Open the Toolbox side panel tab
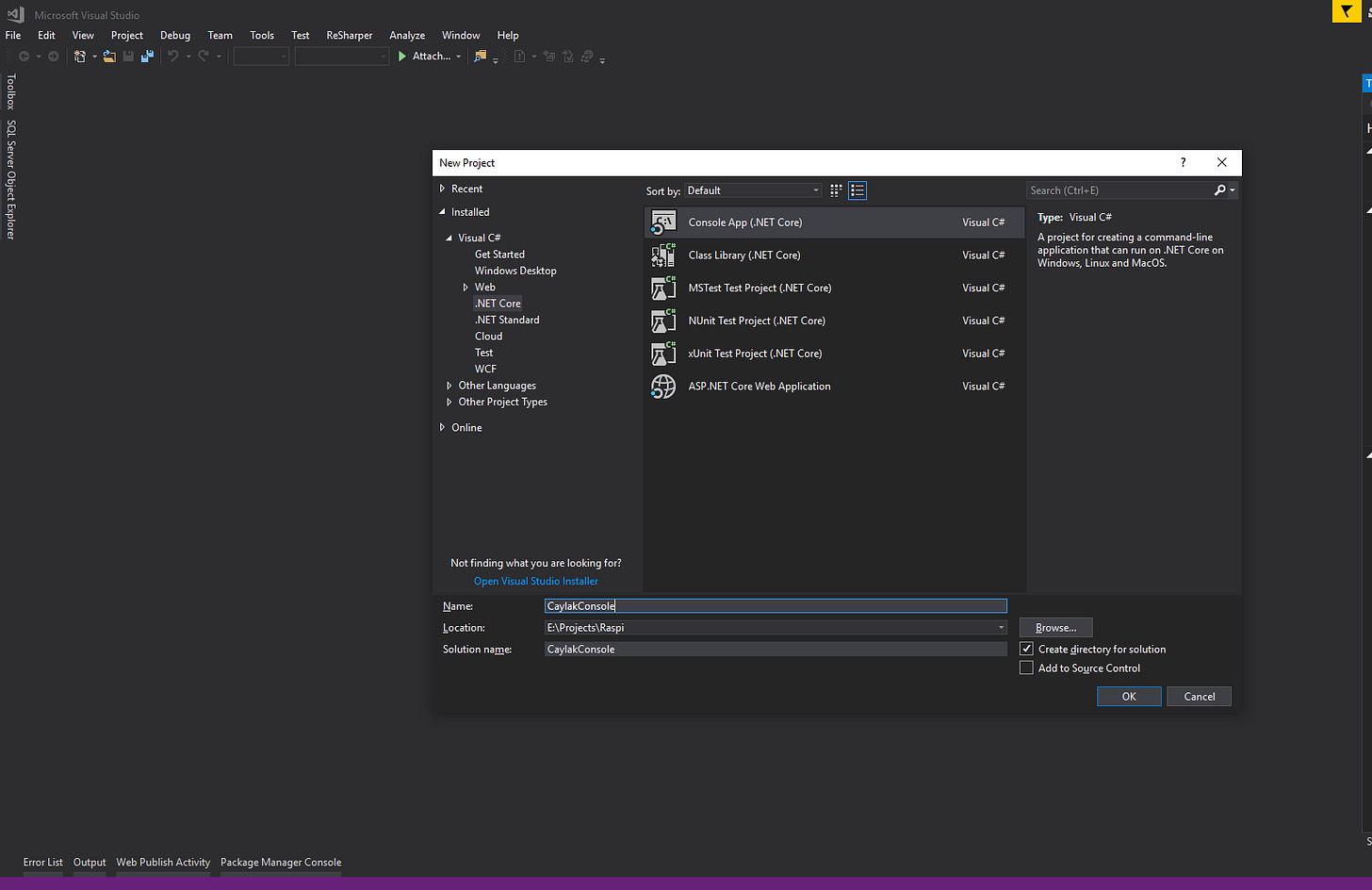 click(11, 91)
